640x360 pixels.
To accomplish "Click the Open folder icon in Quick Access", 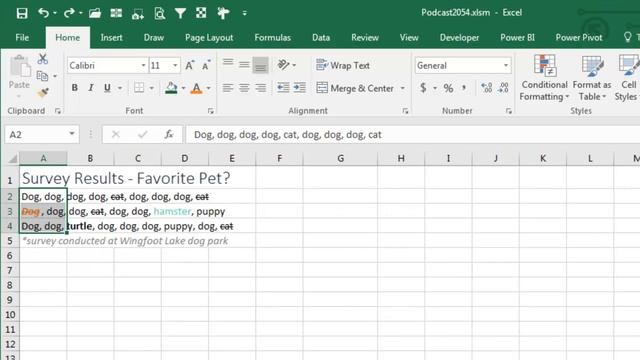I will click(x=95, y=13).
